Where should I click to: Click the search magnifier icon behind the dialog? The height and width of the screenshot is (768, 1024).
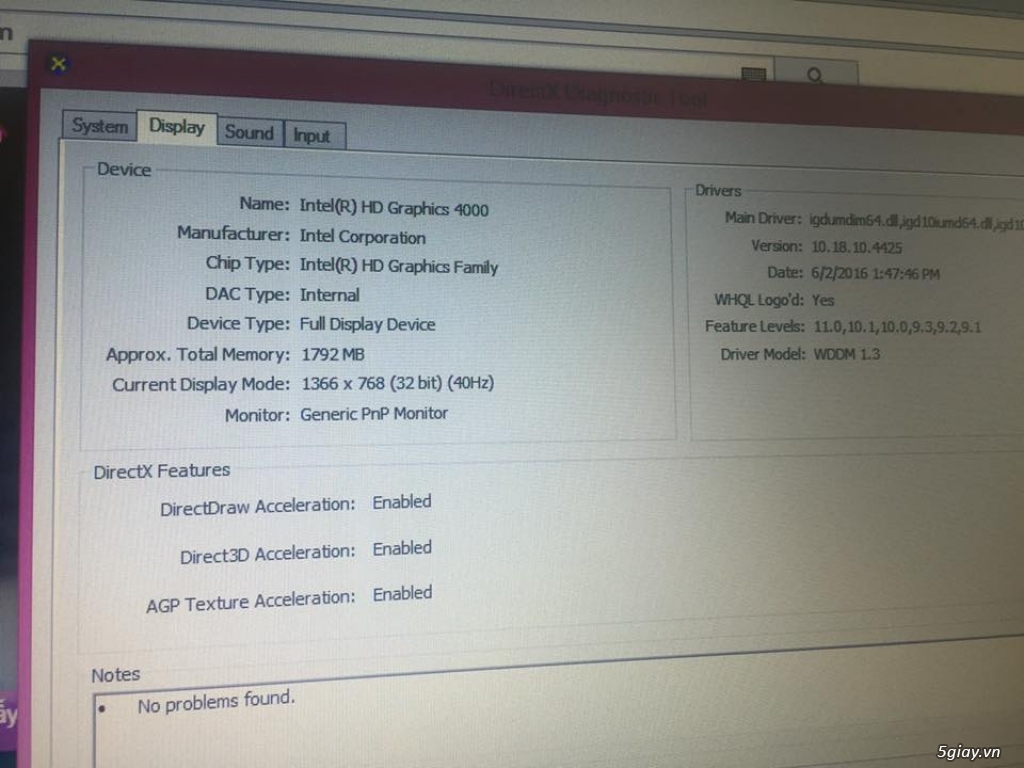point(815,75)
